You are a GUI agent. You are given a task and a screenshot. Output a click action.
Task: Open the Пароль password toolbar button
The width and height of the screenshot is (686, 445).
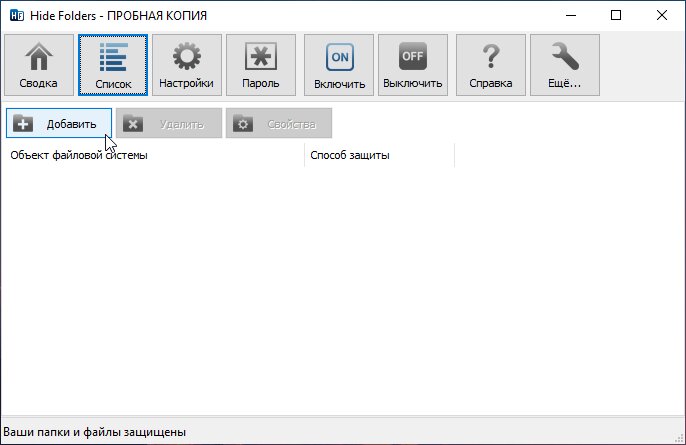pos(261,65)
